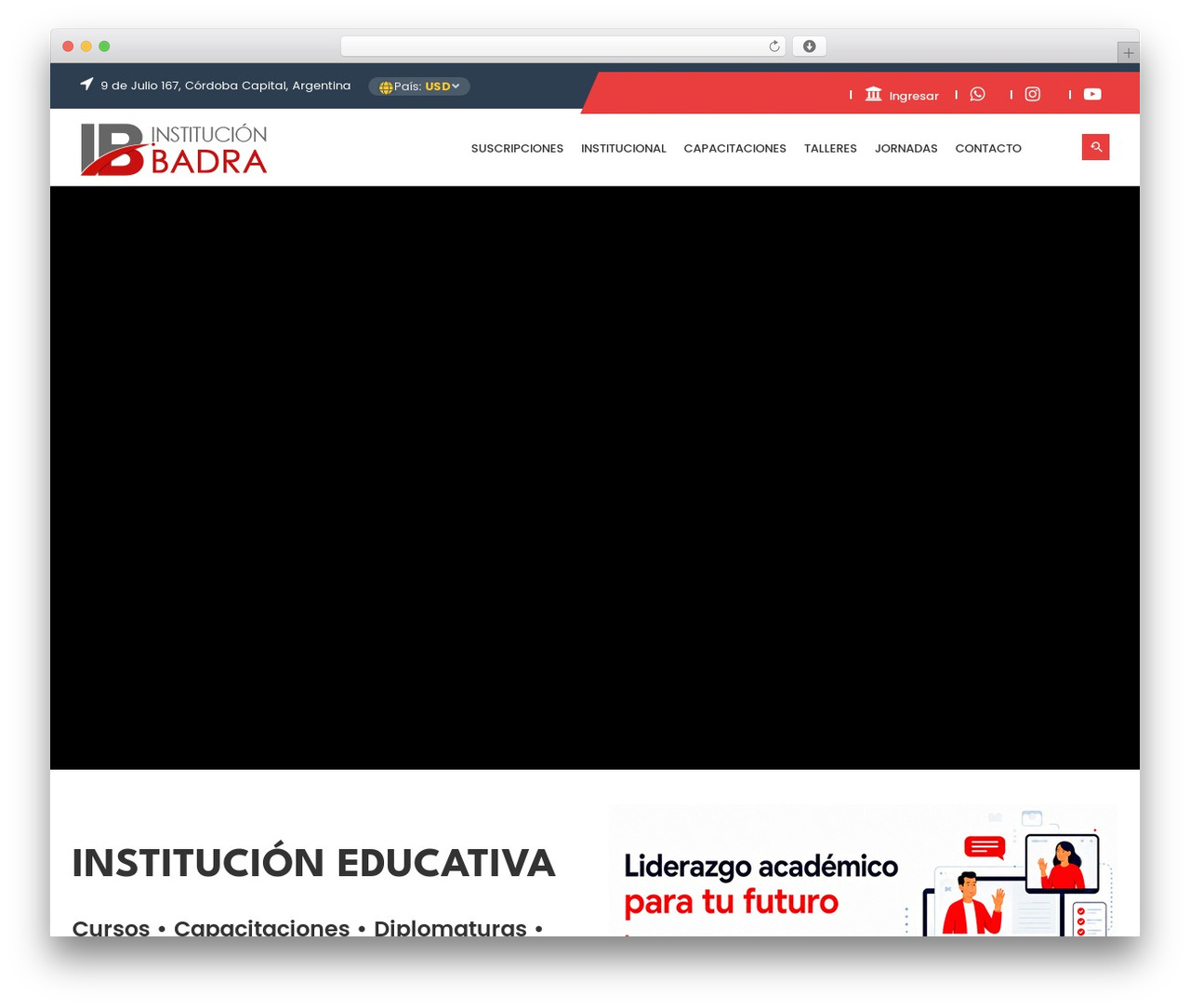
Task: Go to the Institucional menu item
Action: tap(624, 149)
